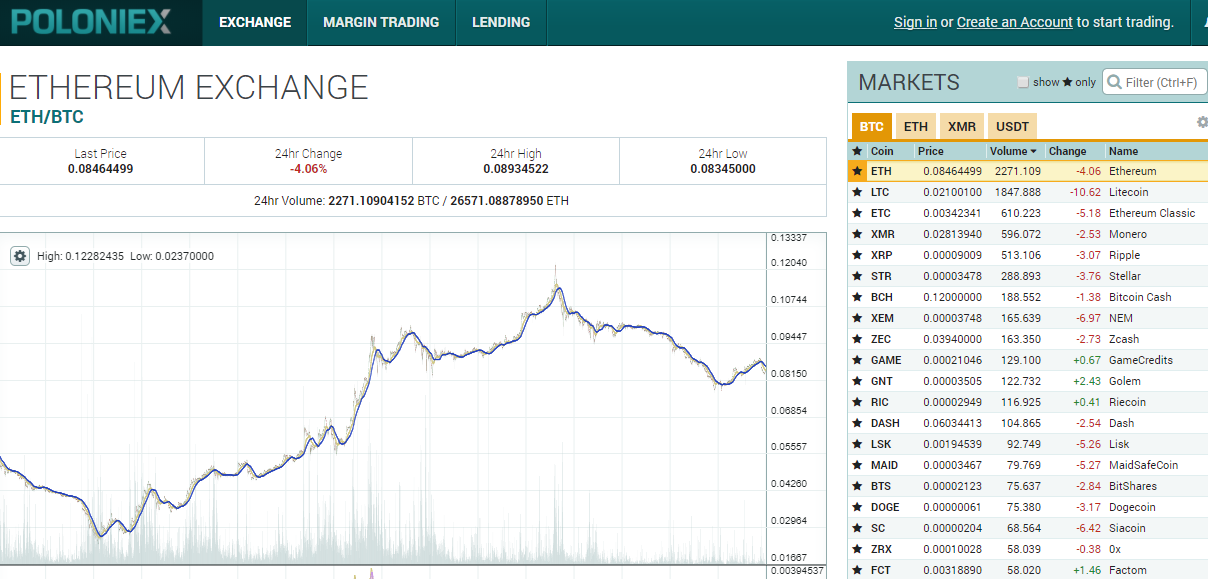1208x579 pixels.
Task: Click the star icon beside LTC
Action: click(857, 192)
